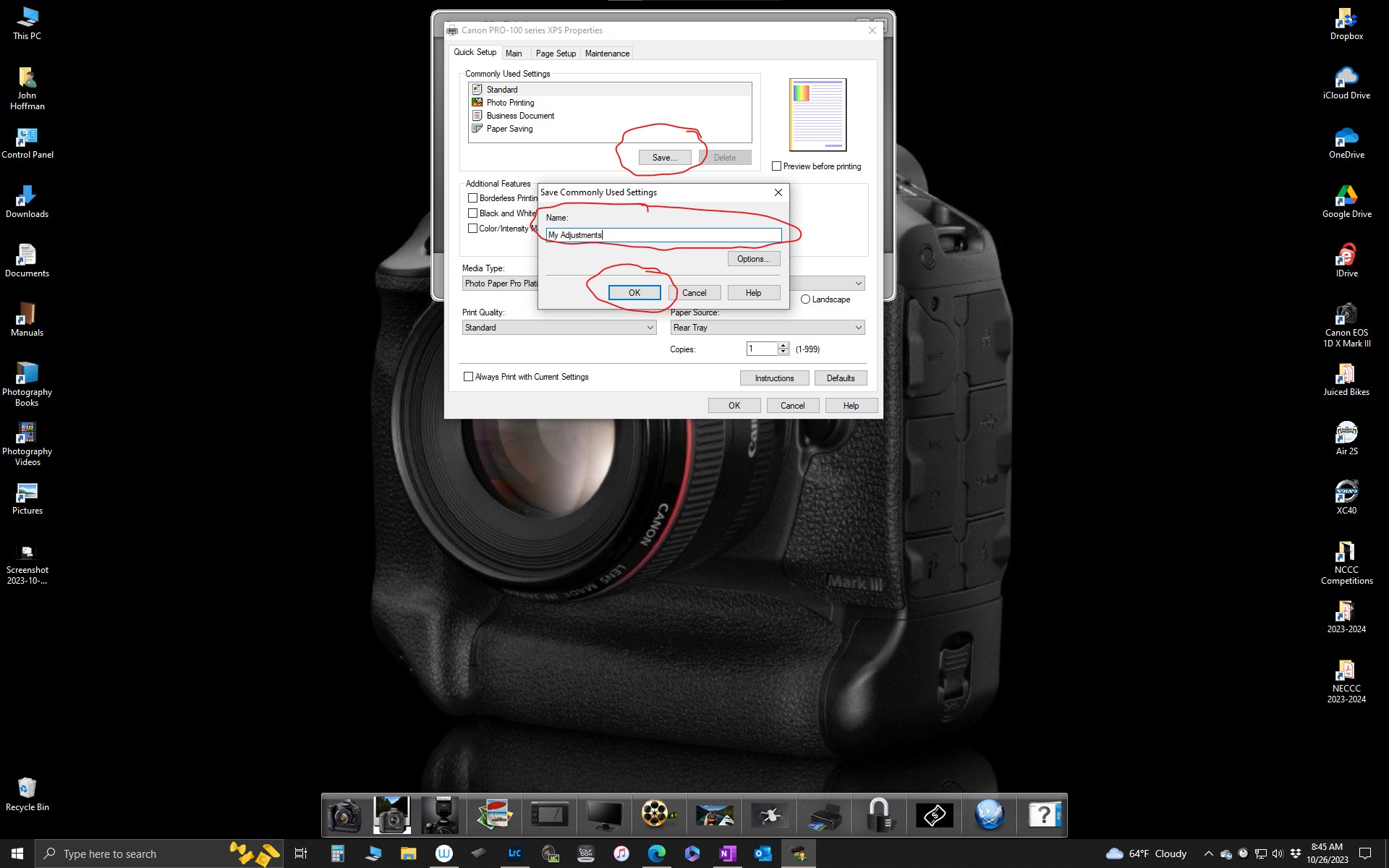Open the Dropbox desktop shortcut
Viewport: 1389px width, 868px height.
1346,20
